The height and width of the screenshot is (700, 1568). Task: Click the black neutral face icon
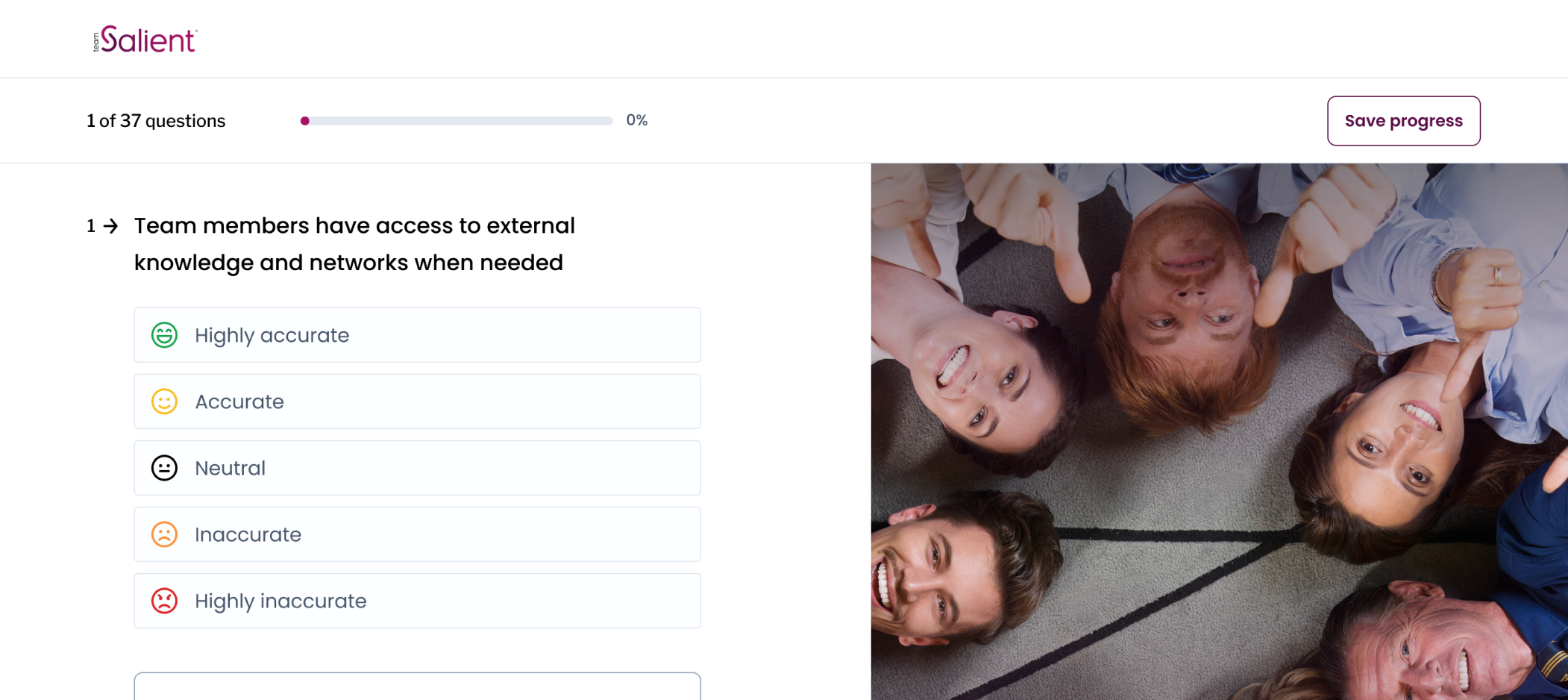164,468
